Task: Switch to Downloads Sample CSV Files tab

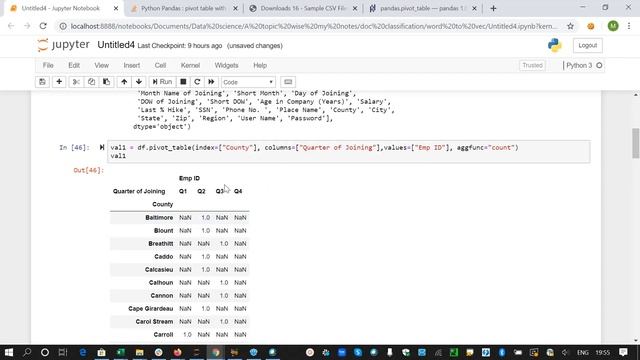Action: coord(303,8)
